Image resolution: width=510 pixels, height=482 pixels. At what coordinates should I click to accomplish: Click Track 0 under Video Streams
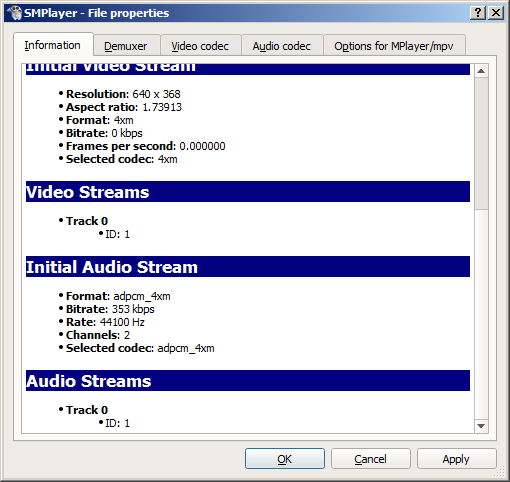(87, 221)
